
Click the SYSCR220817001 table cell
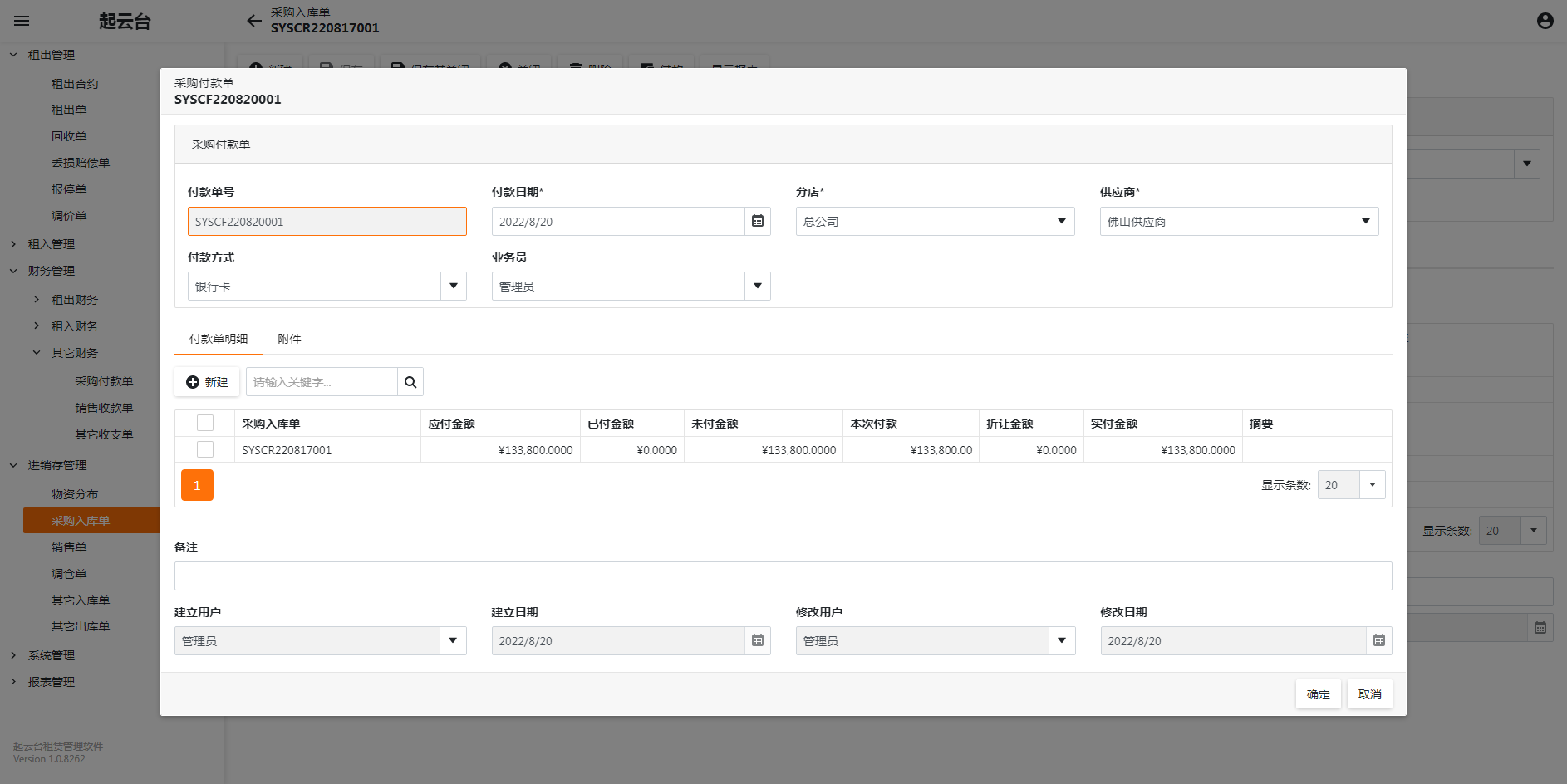(327, 450)
